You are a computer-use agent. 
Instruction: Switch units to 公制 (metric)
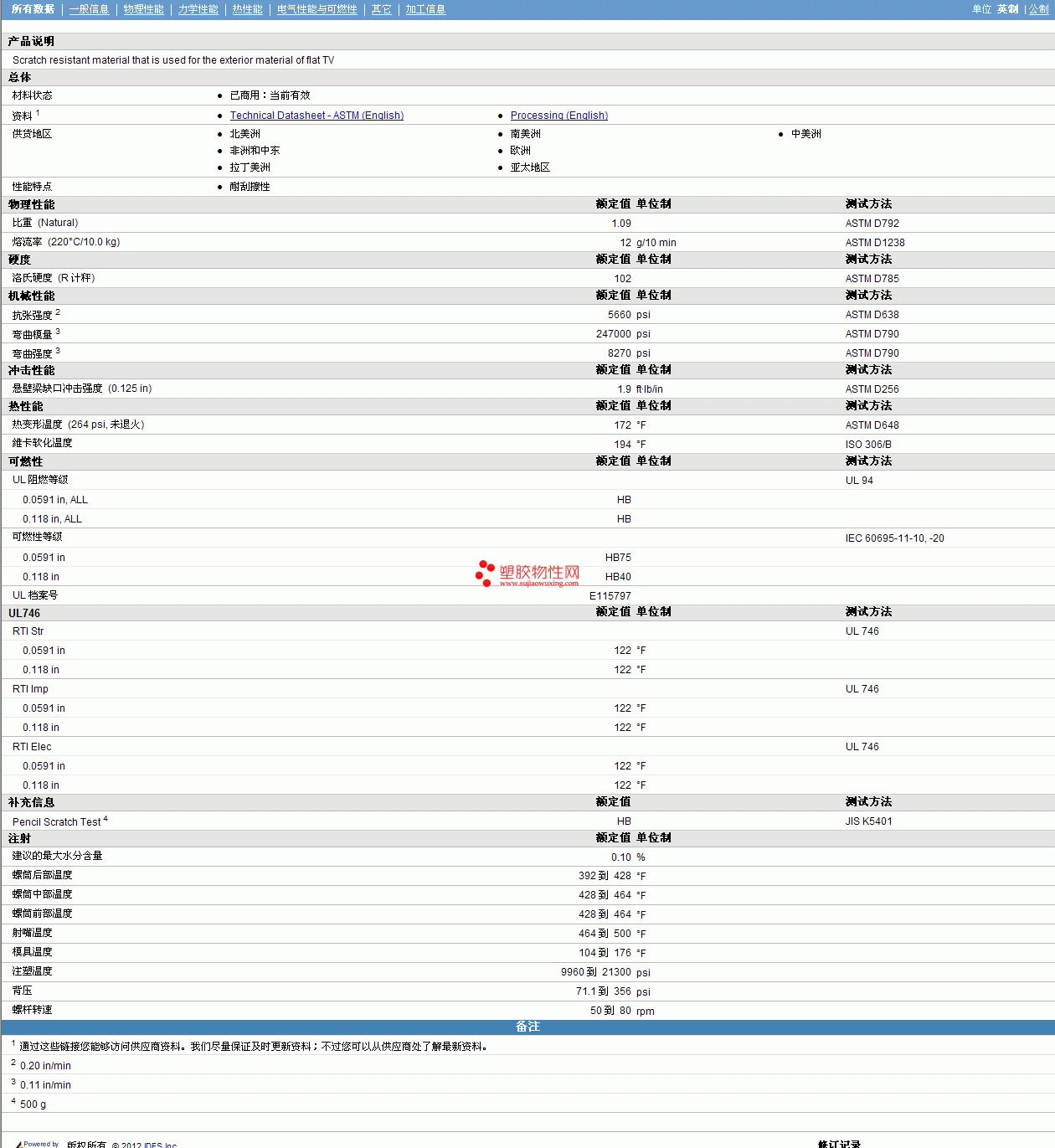click(x=1038, y=9)
